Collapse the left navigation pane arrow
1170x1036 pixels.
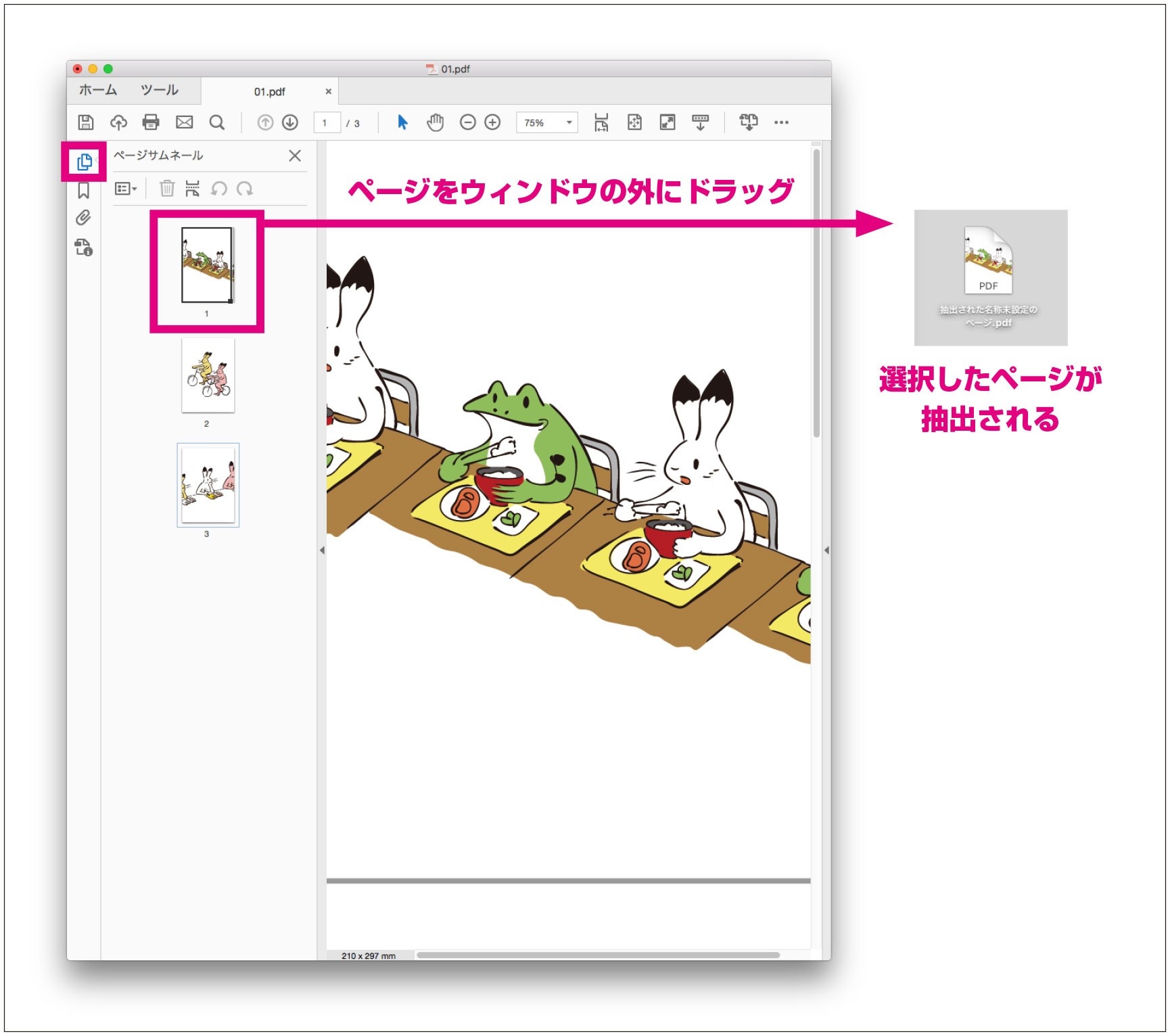(x=322, y=550)
